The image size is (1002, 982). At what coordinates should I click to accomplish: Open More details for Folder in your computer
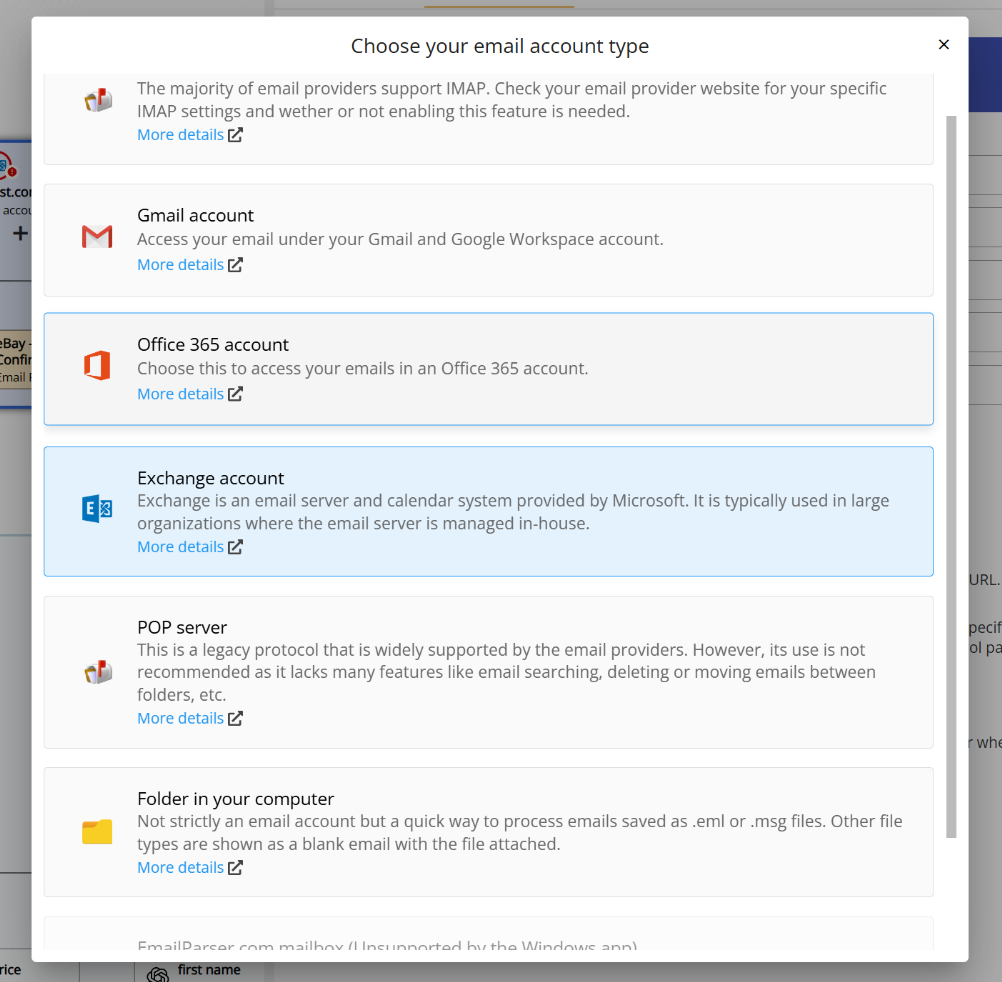[180, 867]
